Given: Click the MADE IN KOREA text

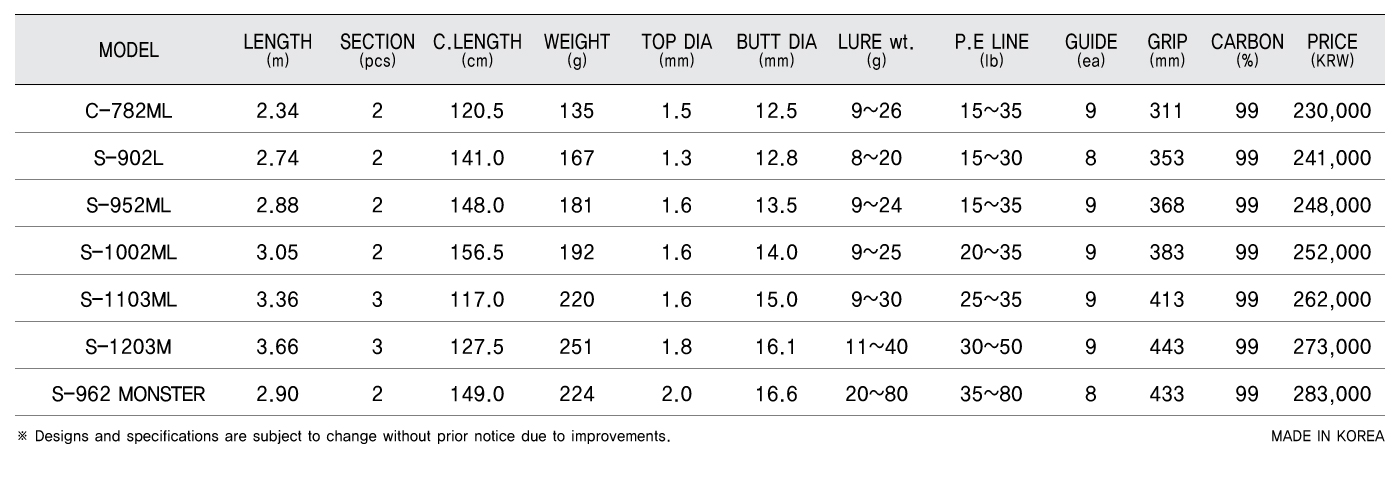Looking at the screenshot, I should point(1328,437).
